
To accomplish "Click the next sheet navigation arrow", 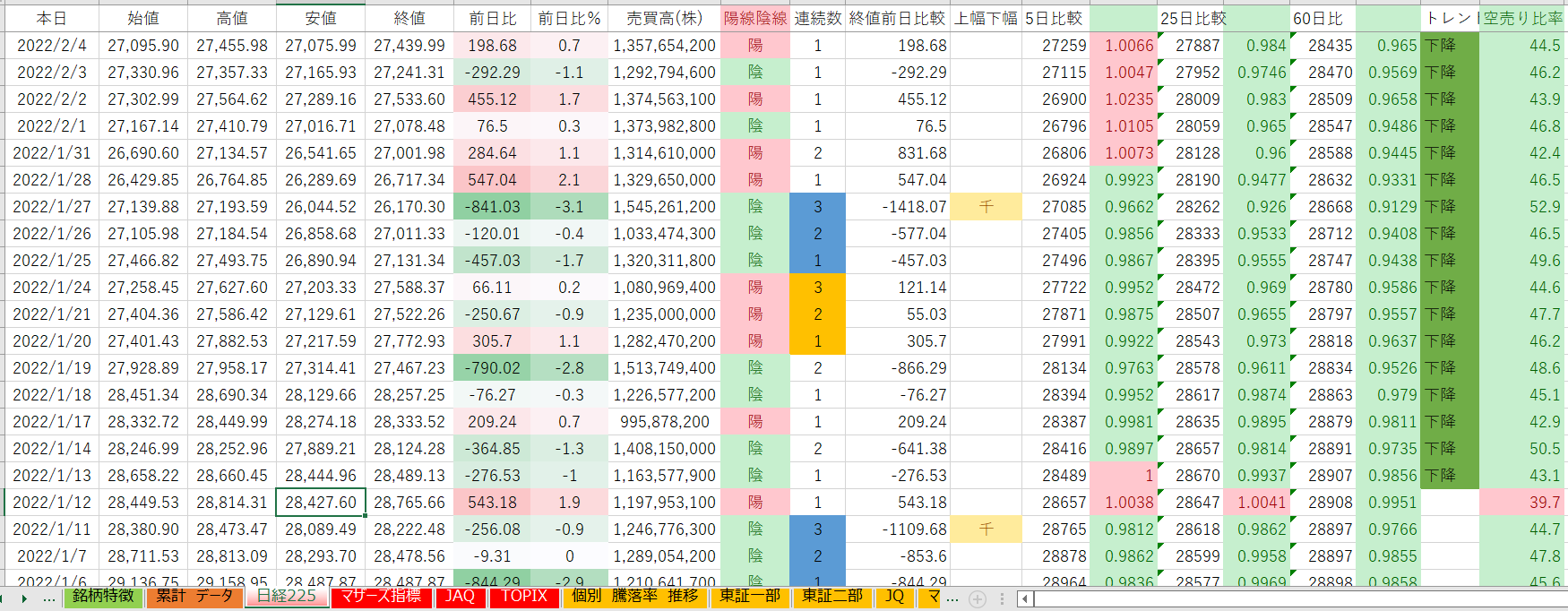I will tap(24, 598).
